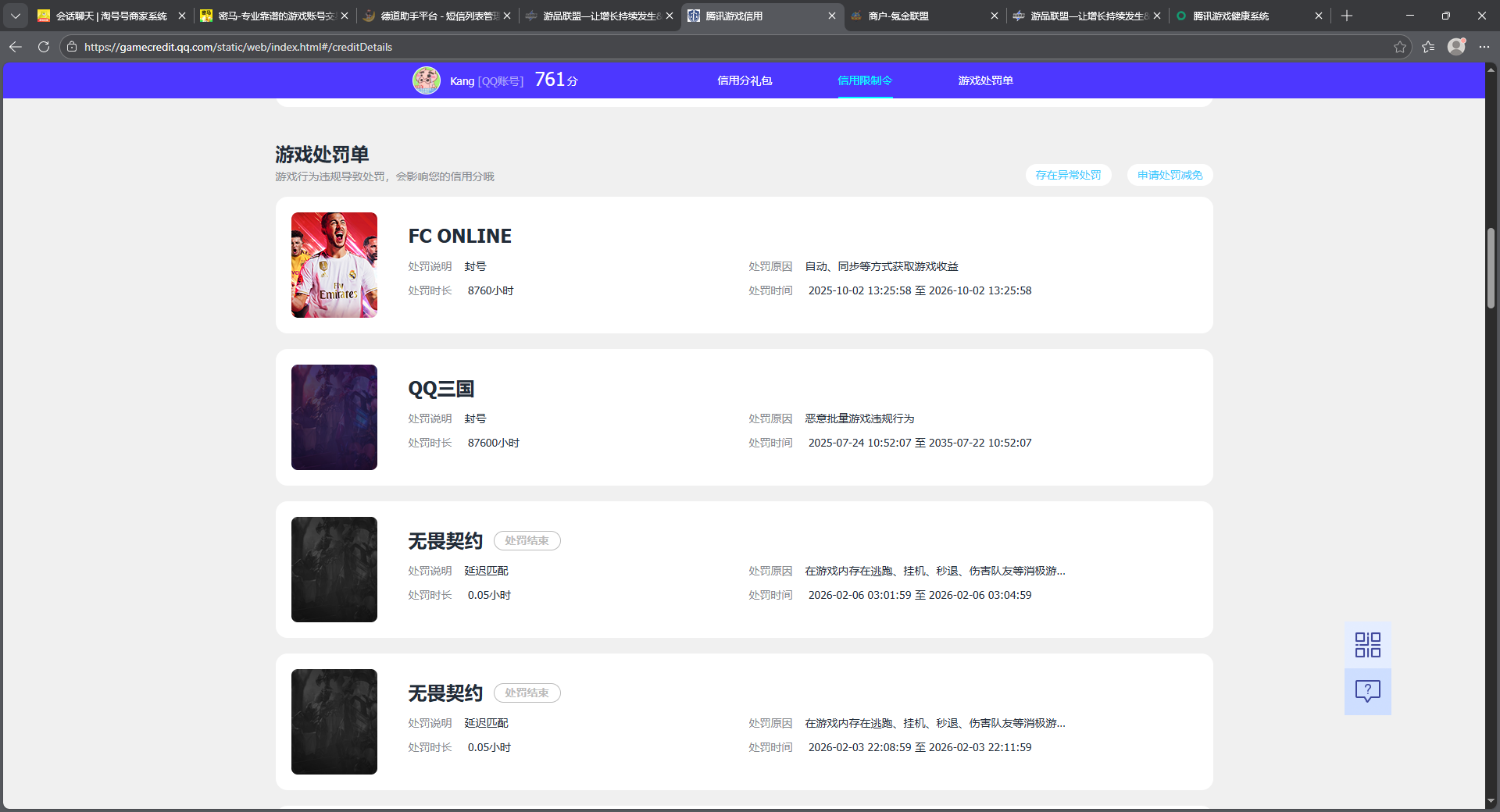Click the Kang profile avatar in the header
The width and height of the screenshot is (1500, 812).
tap(427, 80)
